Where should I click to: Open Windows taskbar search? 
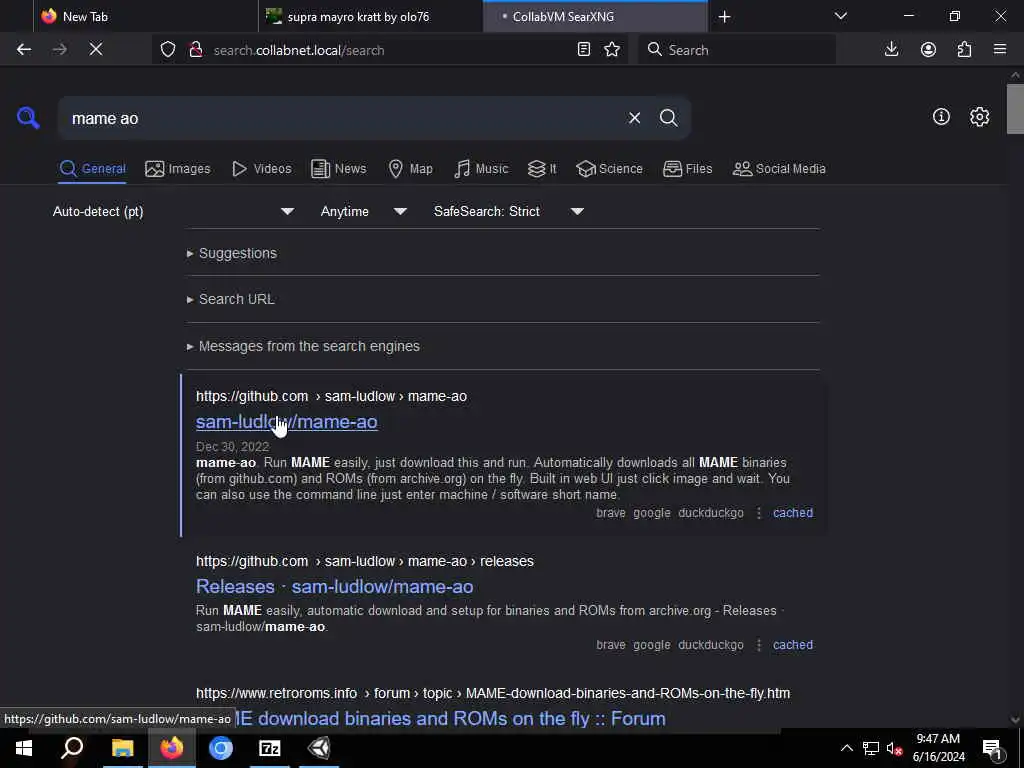click(x=72, y=748)
